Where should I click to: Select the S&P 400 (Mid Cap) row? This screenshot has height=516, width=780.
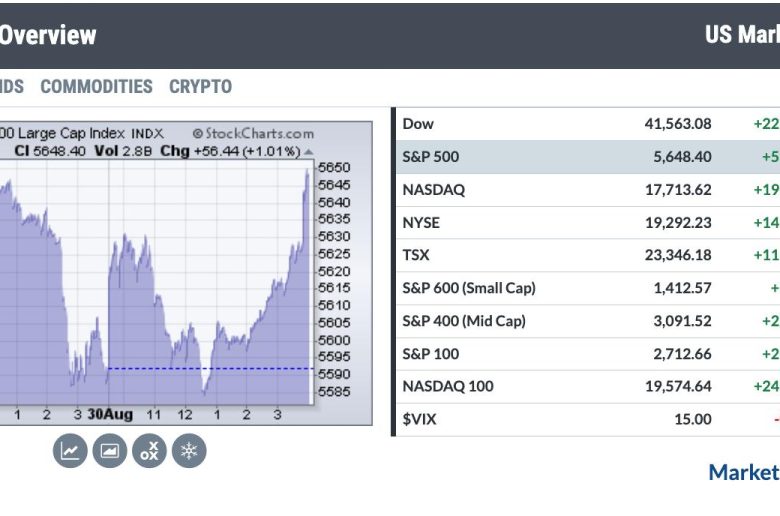588,321
